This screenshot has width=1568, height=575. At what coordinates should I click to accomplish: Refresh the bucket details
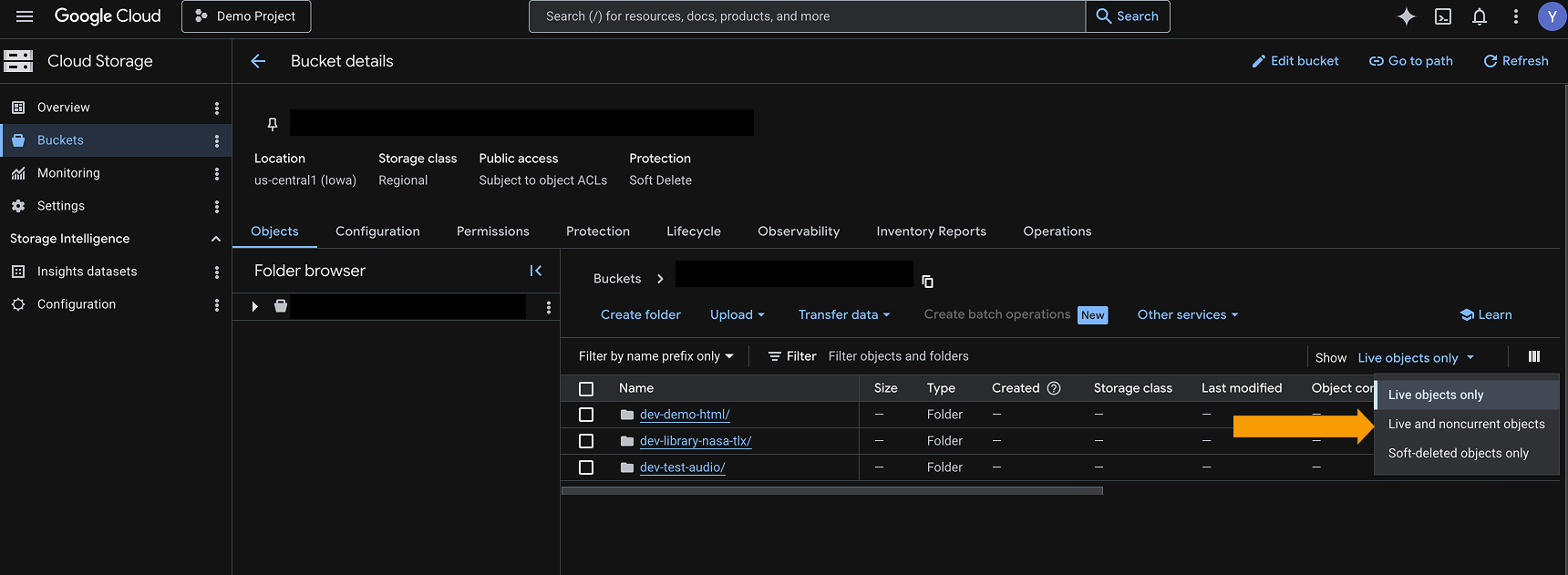click(x=1516, y=61)
